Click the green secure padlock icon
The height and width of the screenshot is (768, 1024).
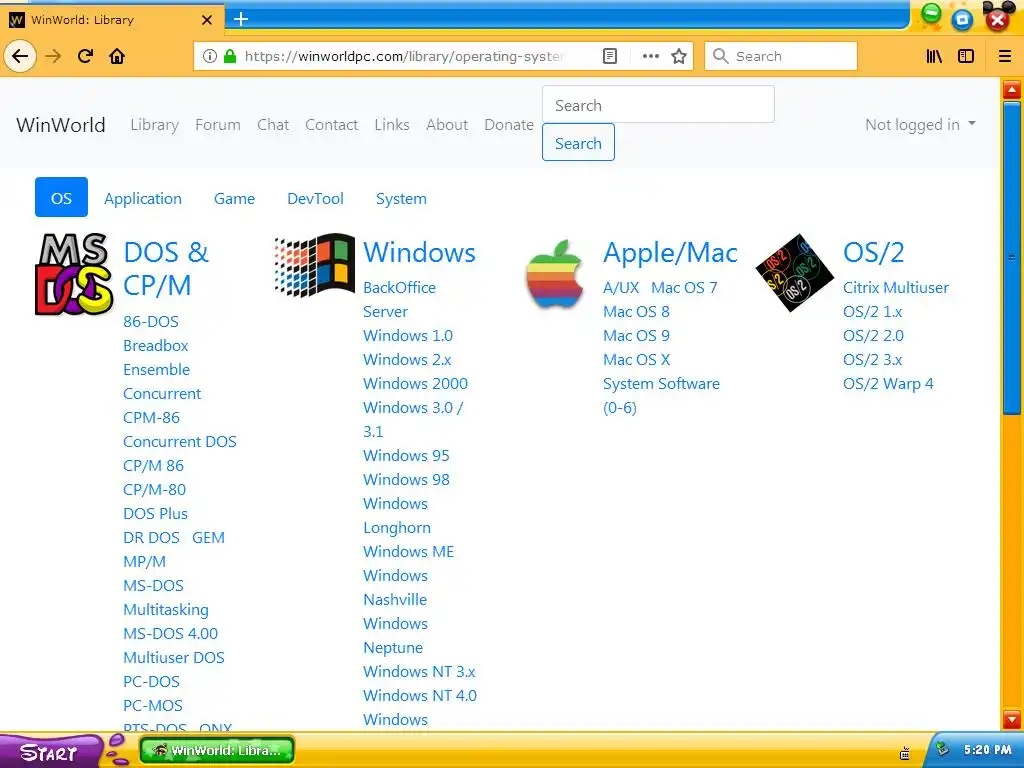pos(229,56)
